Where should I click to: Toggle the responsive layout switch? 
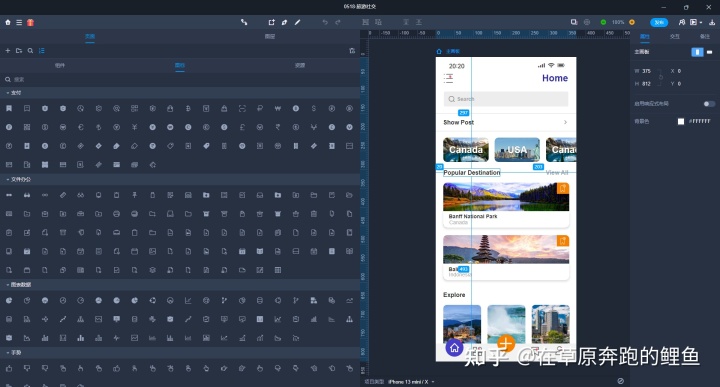coord(709,104)
